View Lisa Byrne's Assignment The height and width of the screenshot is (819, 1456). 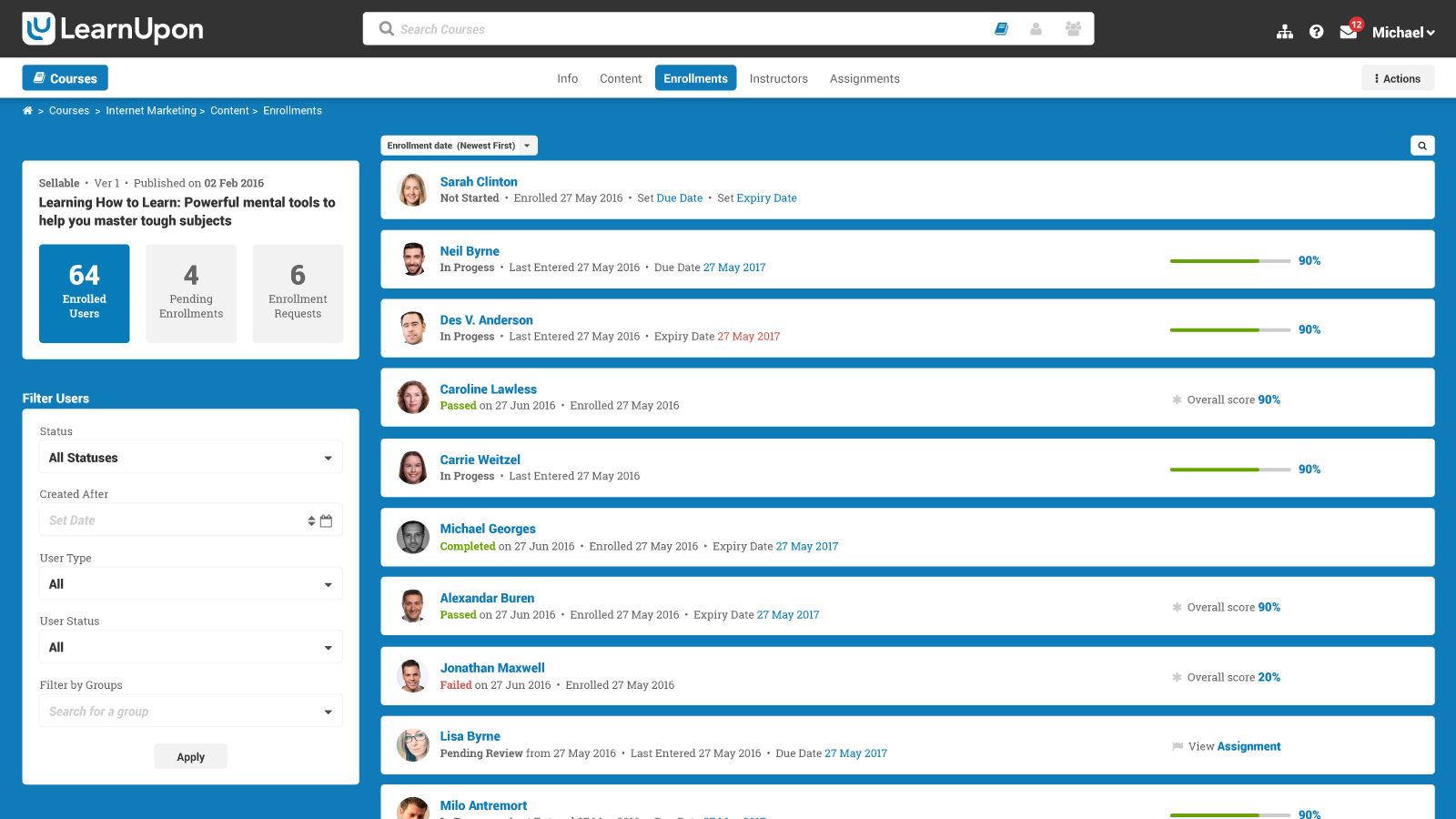coord(1249,745)
